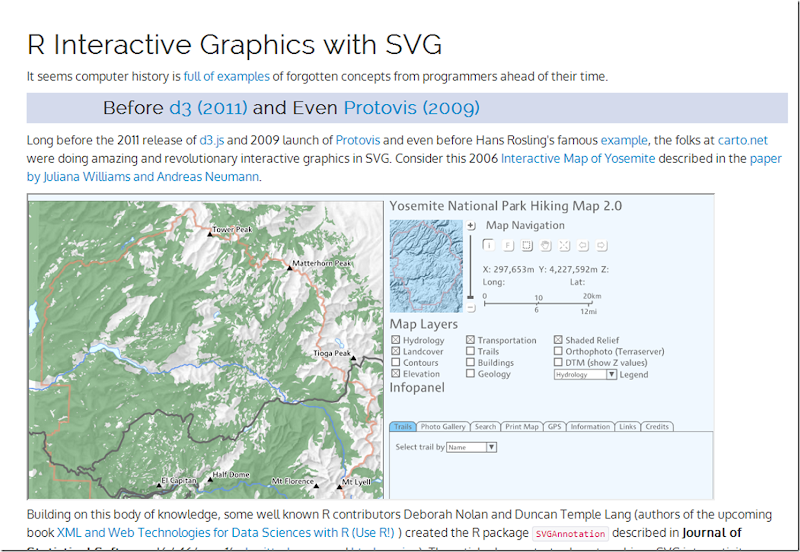Click the 'Map Layers' heading
The width and height of the screenshot is (800, 552).
(423, 324)
